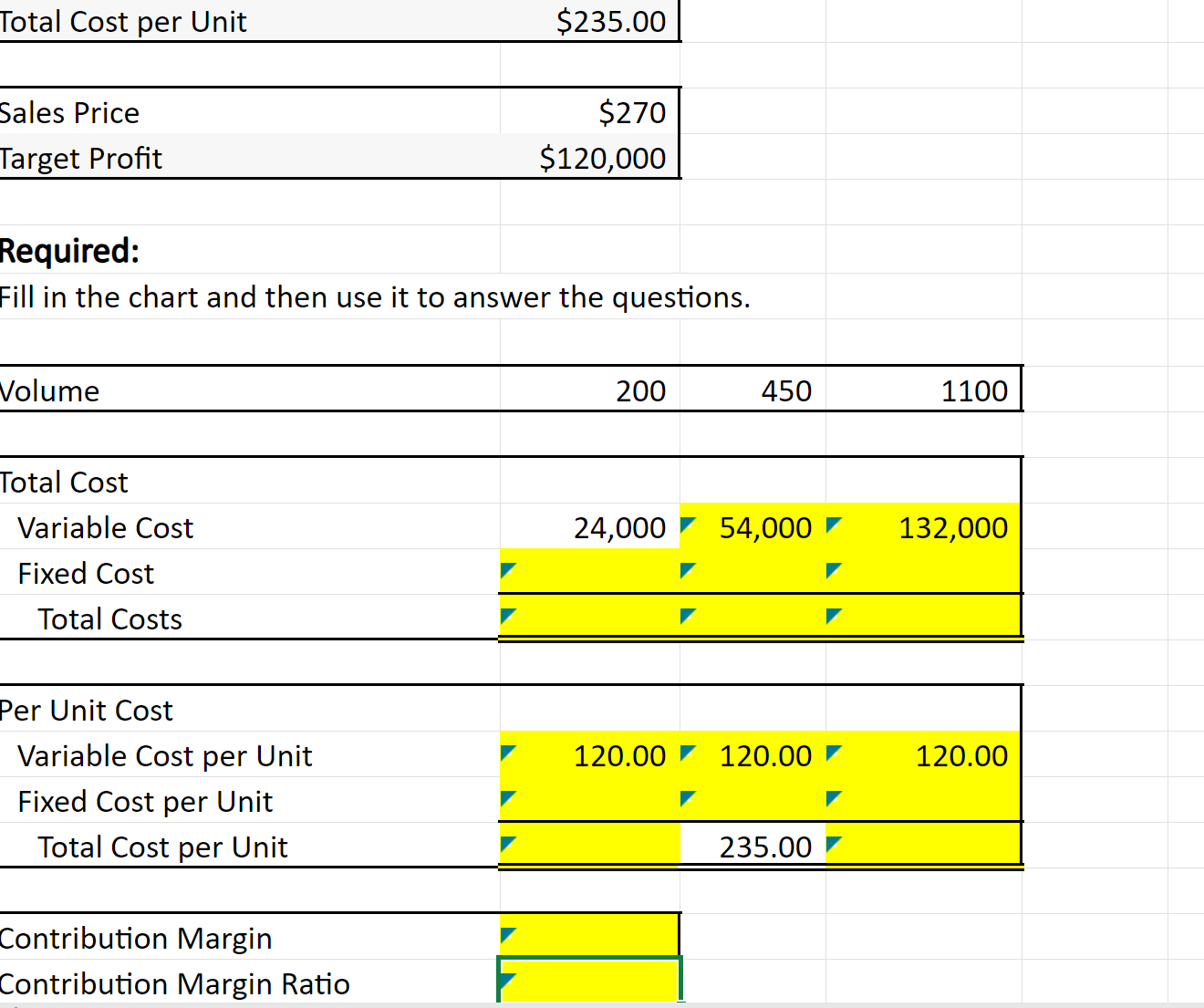Screen dimensions: 1204x1008
Task: Select Variable Cost 54,000 cell
Action: click(753, 526)
